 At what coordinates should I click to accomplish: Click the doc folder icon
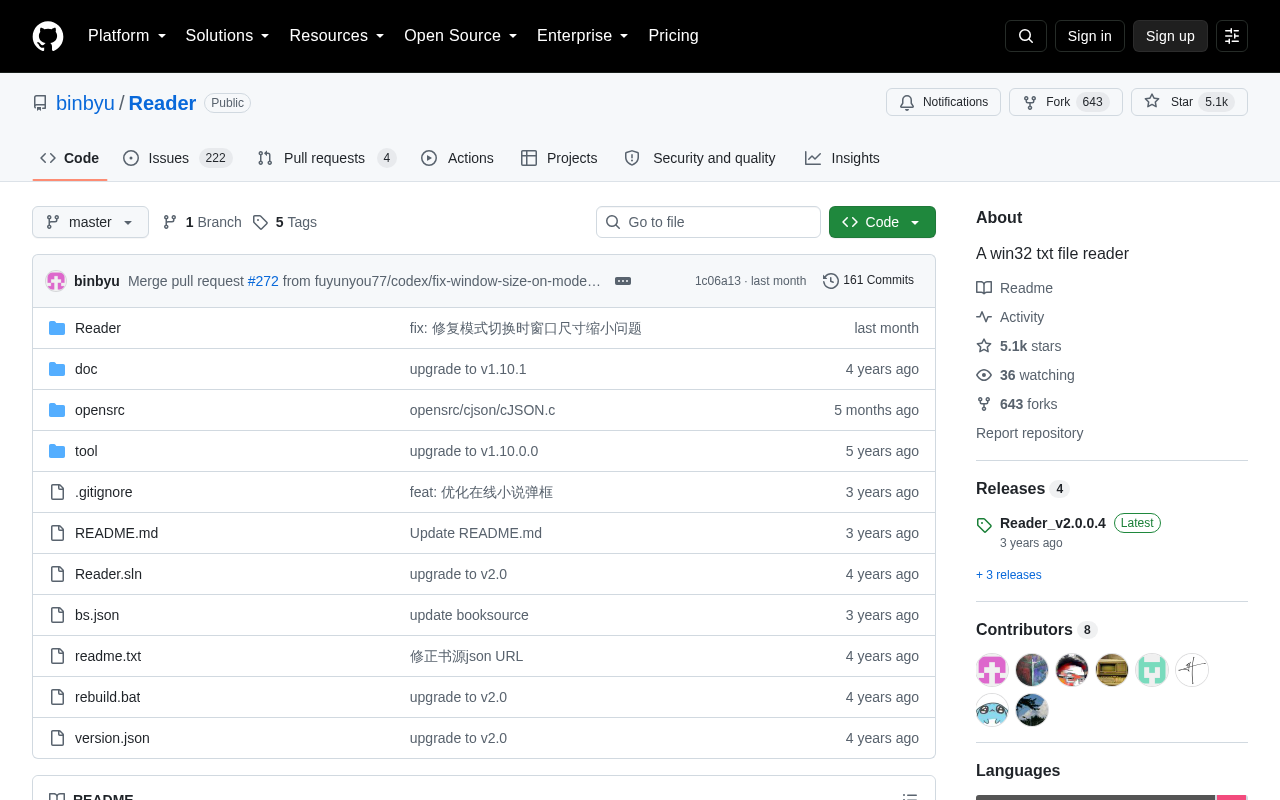click(x=57, y=369)
